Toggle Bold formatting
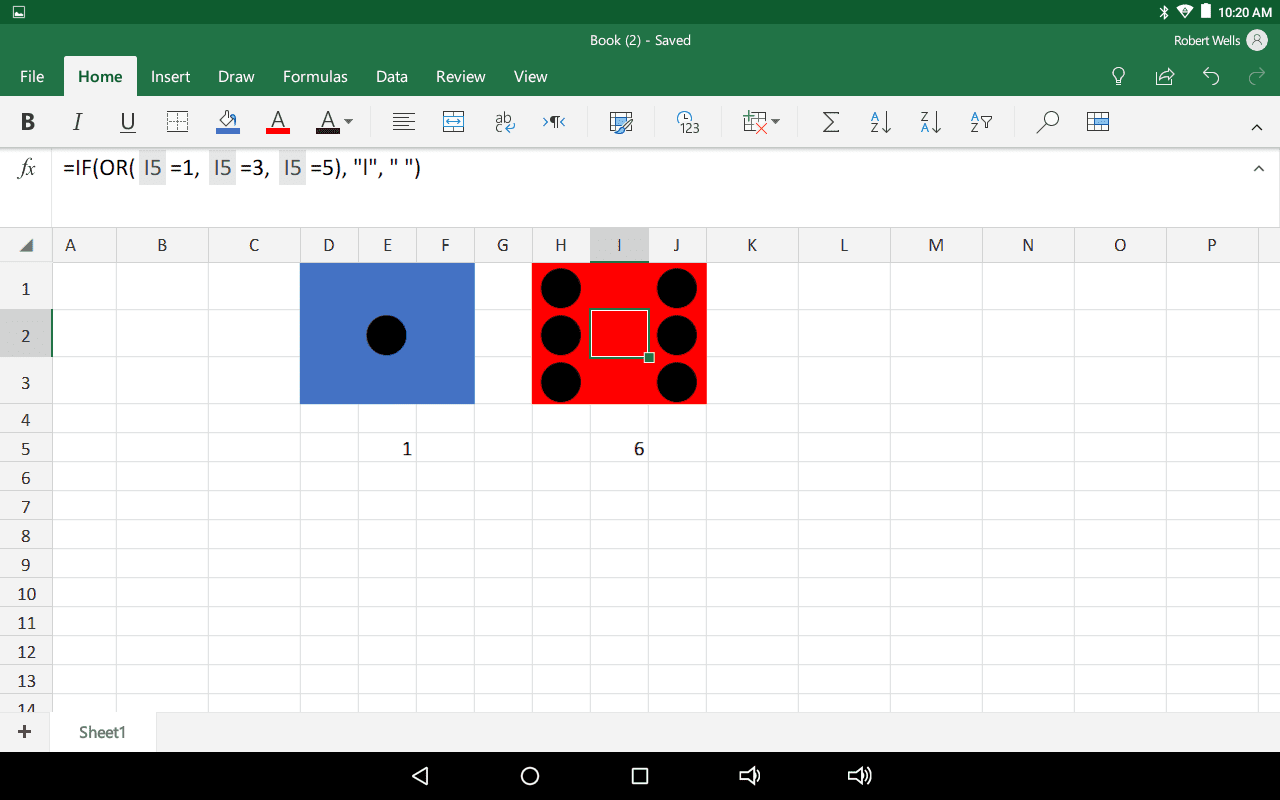This screenshot has height=800, width=1280. point(28,122)
